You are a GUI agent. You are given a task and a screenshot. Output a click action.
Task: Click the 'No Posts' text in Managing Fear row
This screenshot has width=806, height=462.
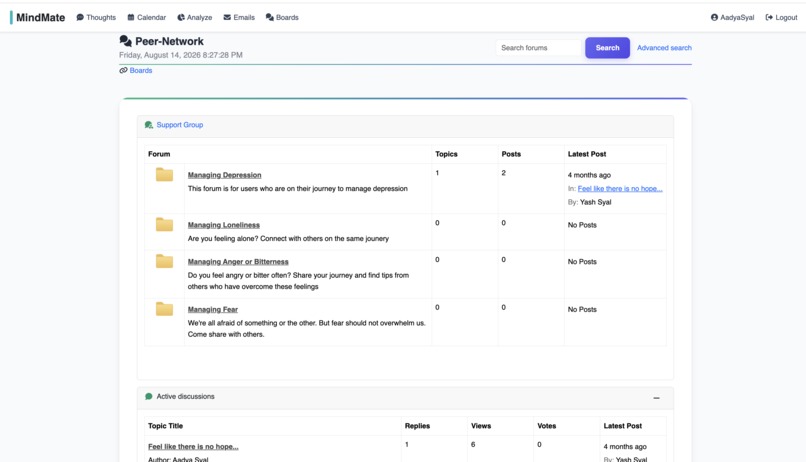pyautogui.click(x=582, y=309)
